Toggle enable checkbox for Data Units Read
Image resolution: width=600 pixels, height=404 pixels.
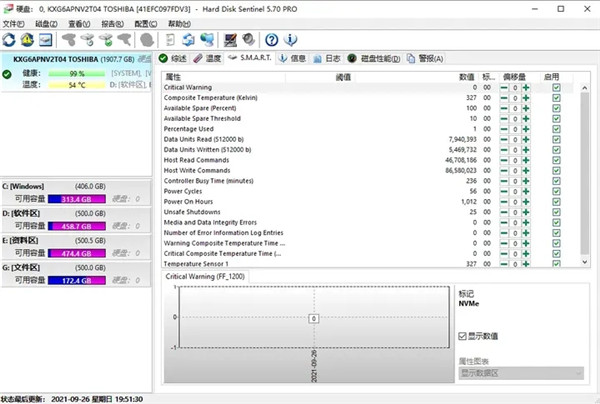(556, 139)
